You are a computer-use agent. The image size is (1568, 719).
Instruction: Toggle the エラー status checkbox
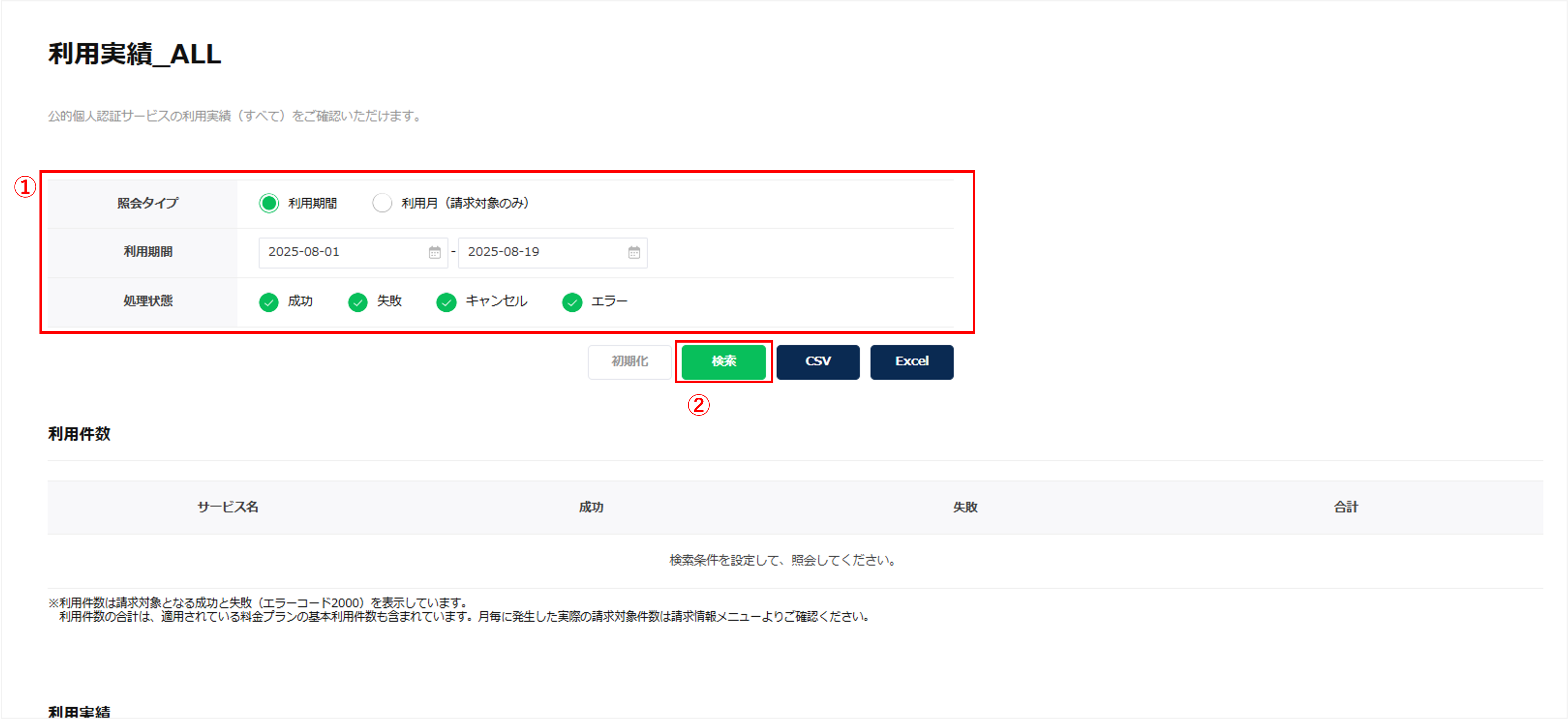coord(572,302)
